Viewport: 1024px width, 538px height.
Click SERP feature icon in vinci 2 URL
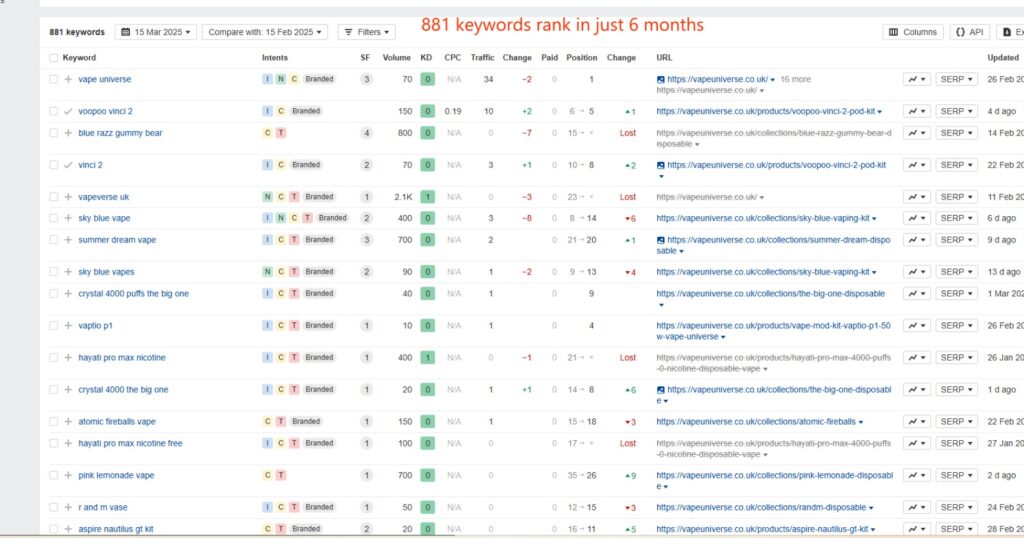tap(660, 165)
